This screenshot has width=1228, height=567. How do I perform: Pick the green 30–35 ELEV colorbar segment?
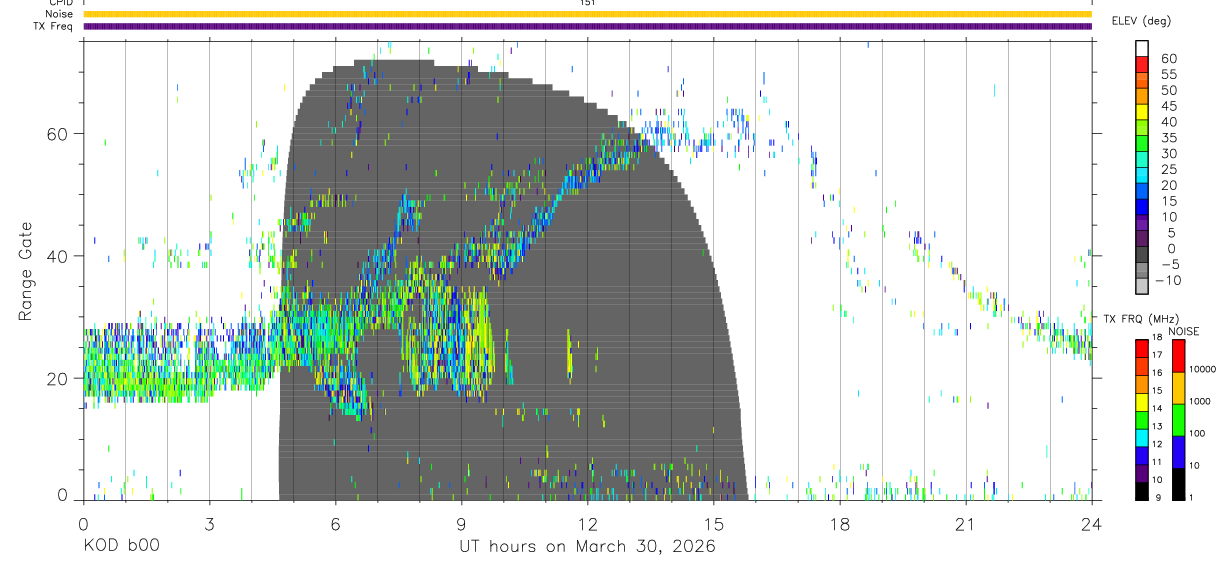tap(1142, 145)
